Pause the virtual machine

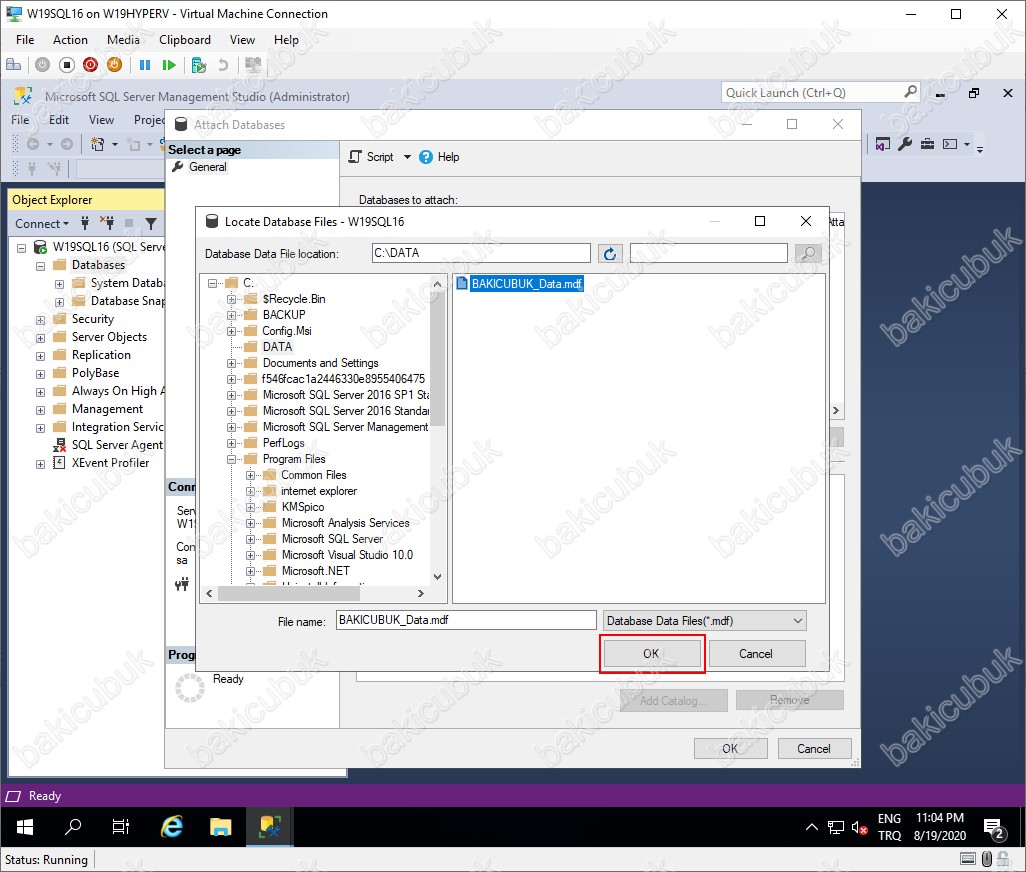(x=145, y=65)
